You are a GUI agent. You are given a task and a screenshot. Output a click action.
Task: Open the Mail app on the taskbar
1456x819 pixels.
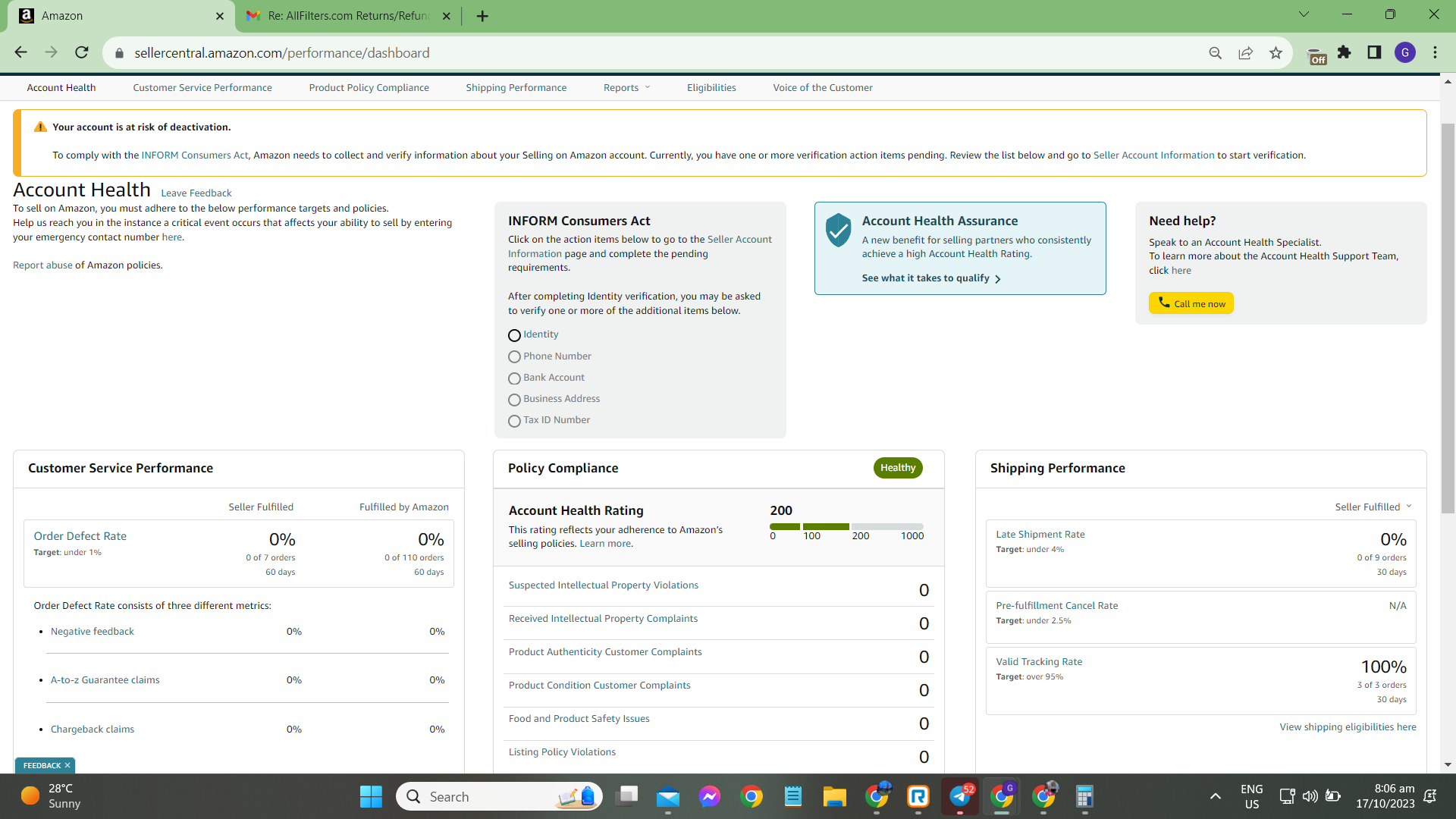coord(668,797)
